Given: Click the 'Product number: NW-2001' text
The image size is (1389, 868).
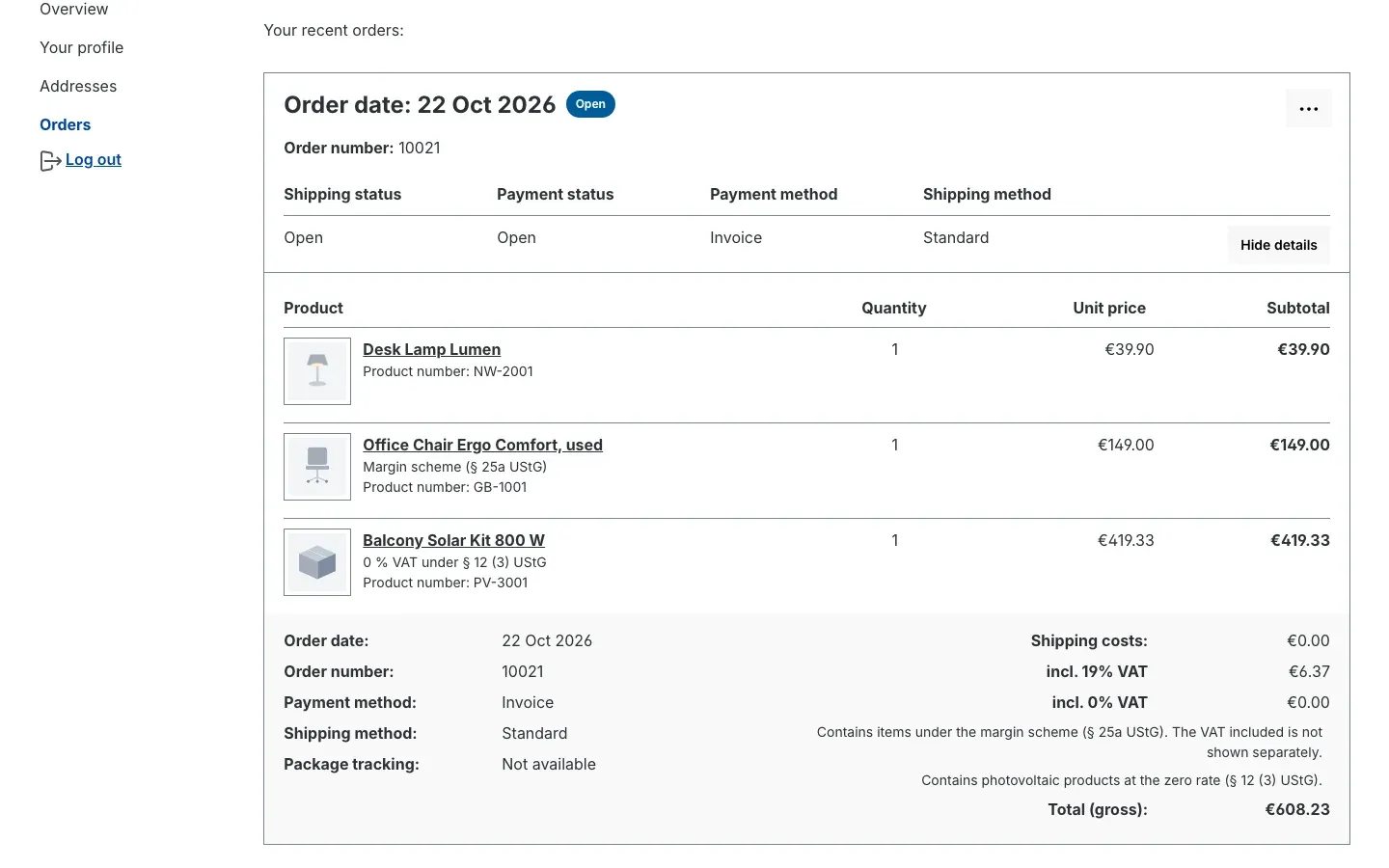Looking at the screenshot, I should click(448, 372).
